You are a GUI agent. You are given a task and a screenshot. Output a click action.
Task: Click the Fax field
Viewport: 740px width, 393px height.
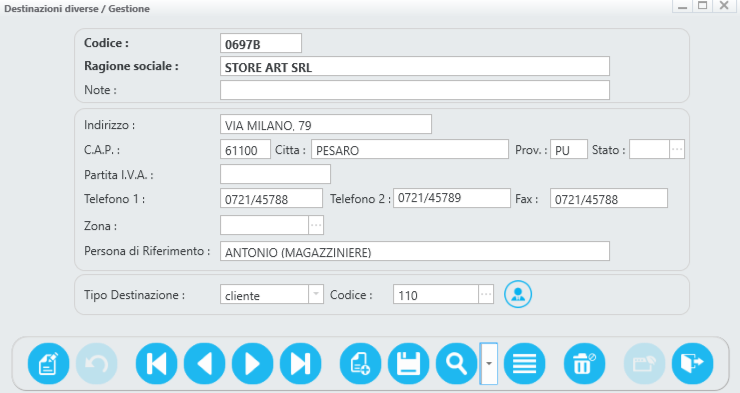[x=609, y=198]
